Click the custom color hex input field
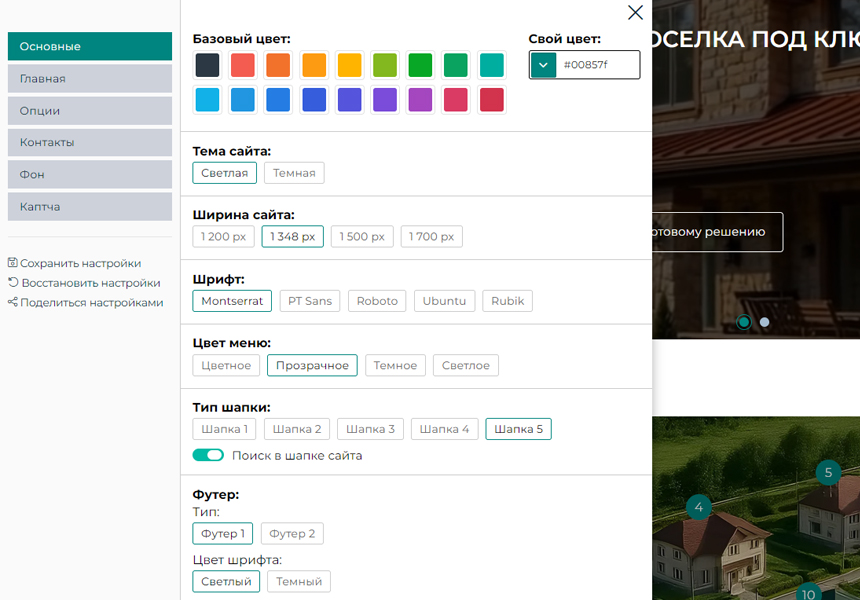 pos(598,65)
